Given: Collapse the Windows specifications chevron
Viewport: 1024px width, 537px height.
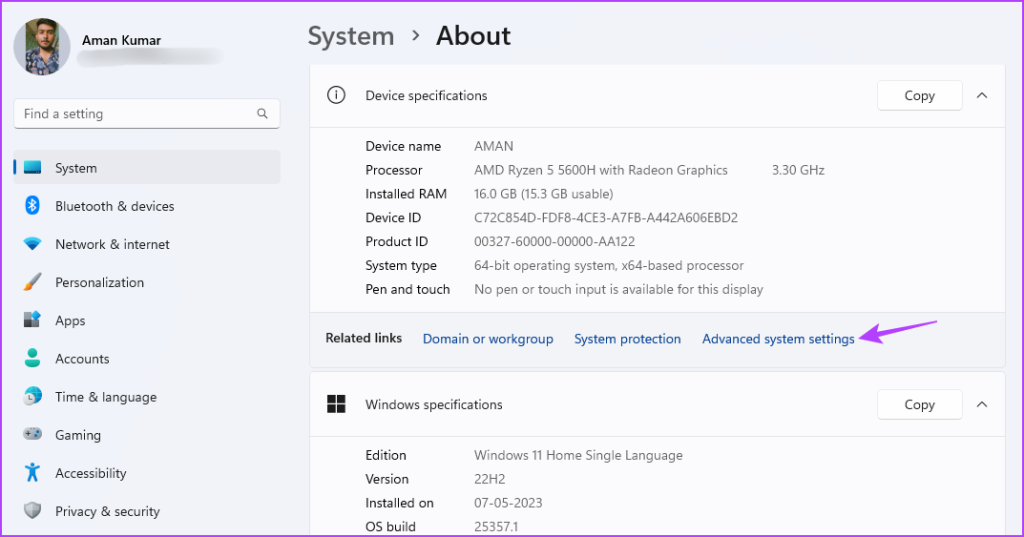Looking at the screenshot, I should point(982,405).
